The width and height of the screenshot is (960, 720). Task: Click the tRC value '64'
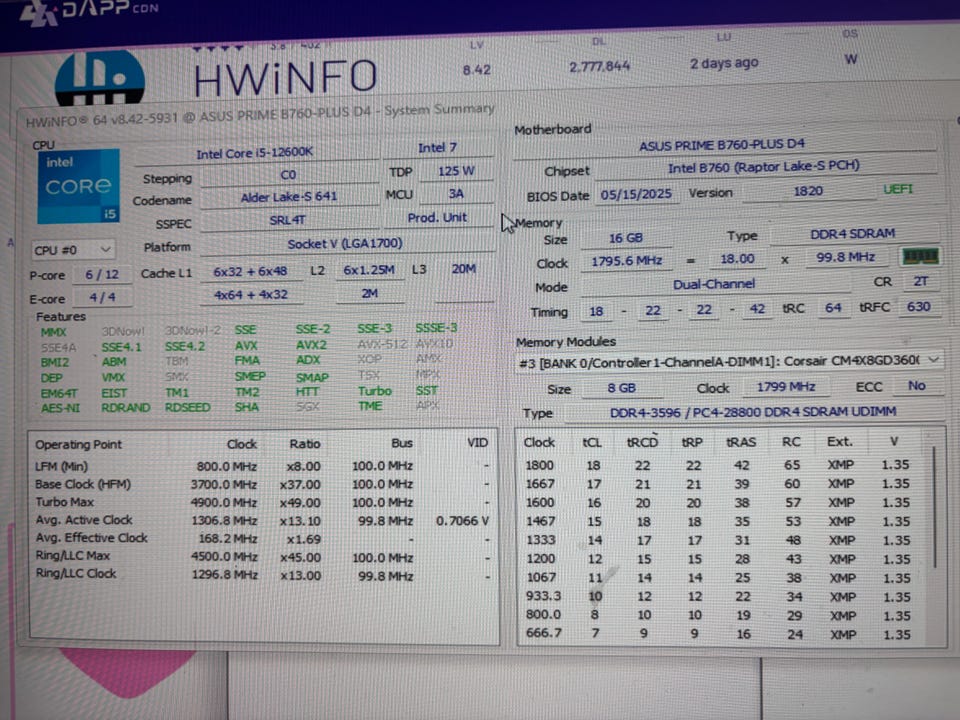(833, 308)
